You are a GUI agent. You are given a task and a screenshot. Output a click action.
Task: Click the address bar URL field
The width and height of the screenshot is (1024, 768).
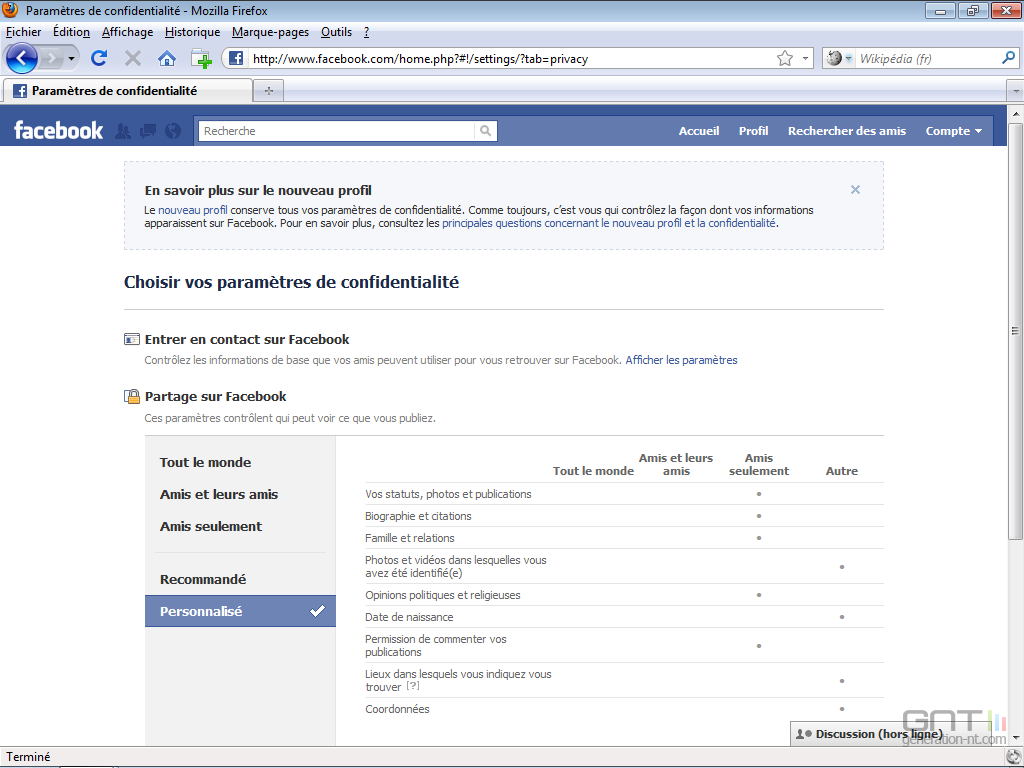(509, 59)
